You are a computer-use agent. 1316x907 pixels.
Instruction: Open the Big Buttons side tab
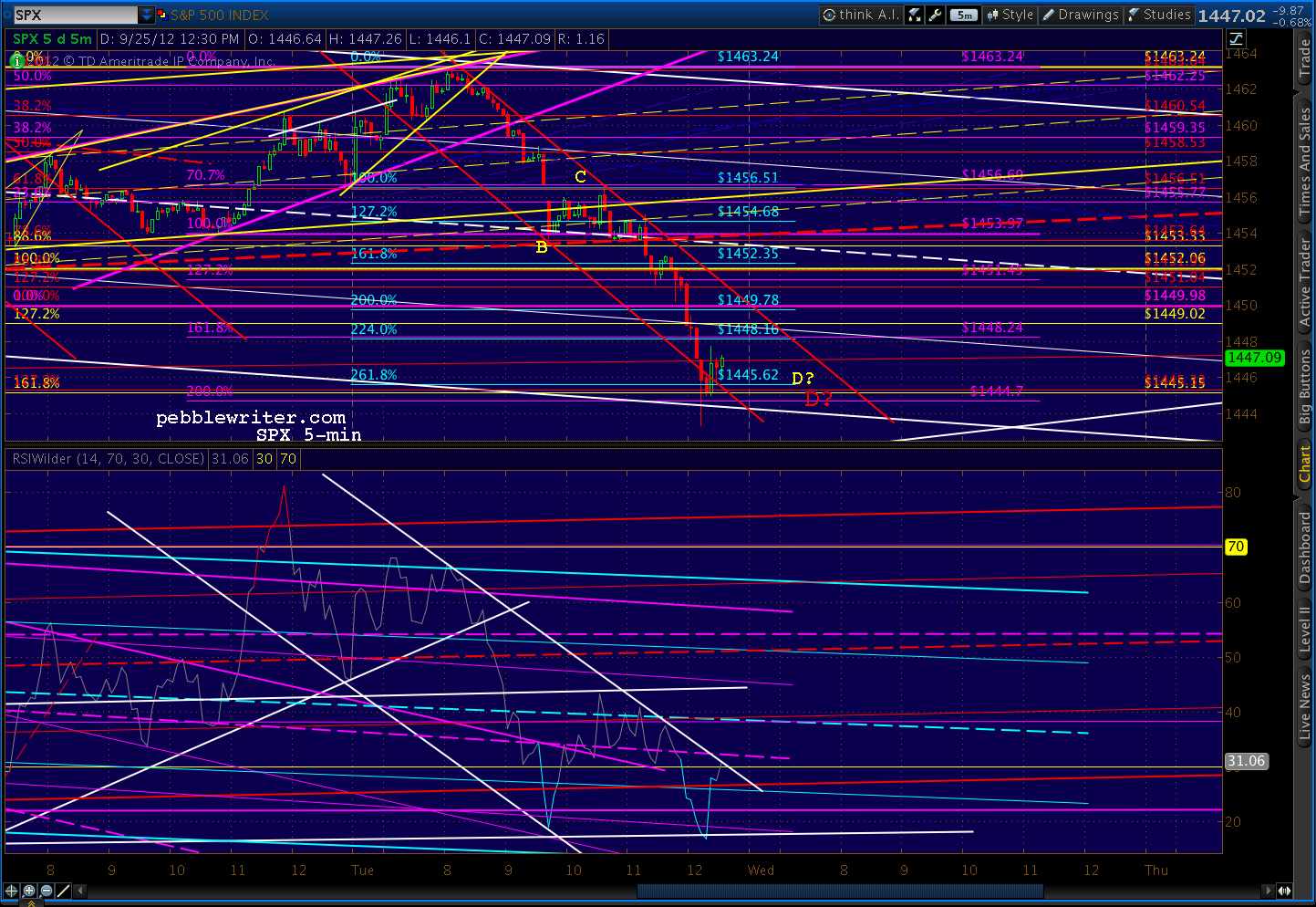(x=1305, y=387)
